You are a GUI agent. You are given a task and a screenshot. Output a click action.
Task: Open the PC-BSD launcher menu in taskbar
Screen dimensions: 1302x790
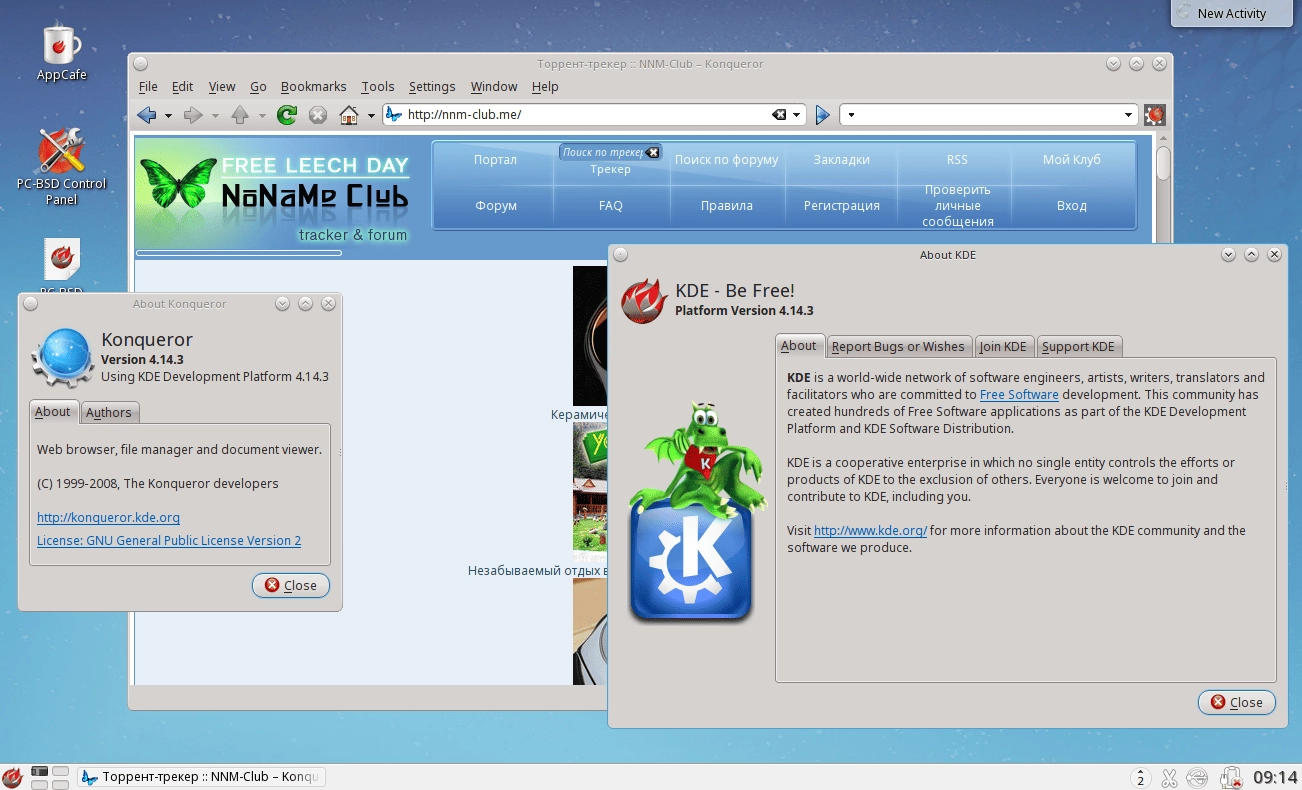[x=13, y=777]
